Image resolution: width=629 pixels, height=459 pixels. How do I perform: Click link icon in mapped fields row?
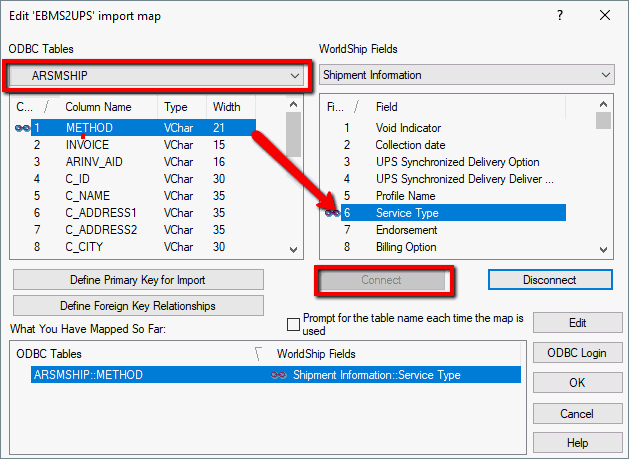pyautogui.click(x=279, y=375)
